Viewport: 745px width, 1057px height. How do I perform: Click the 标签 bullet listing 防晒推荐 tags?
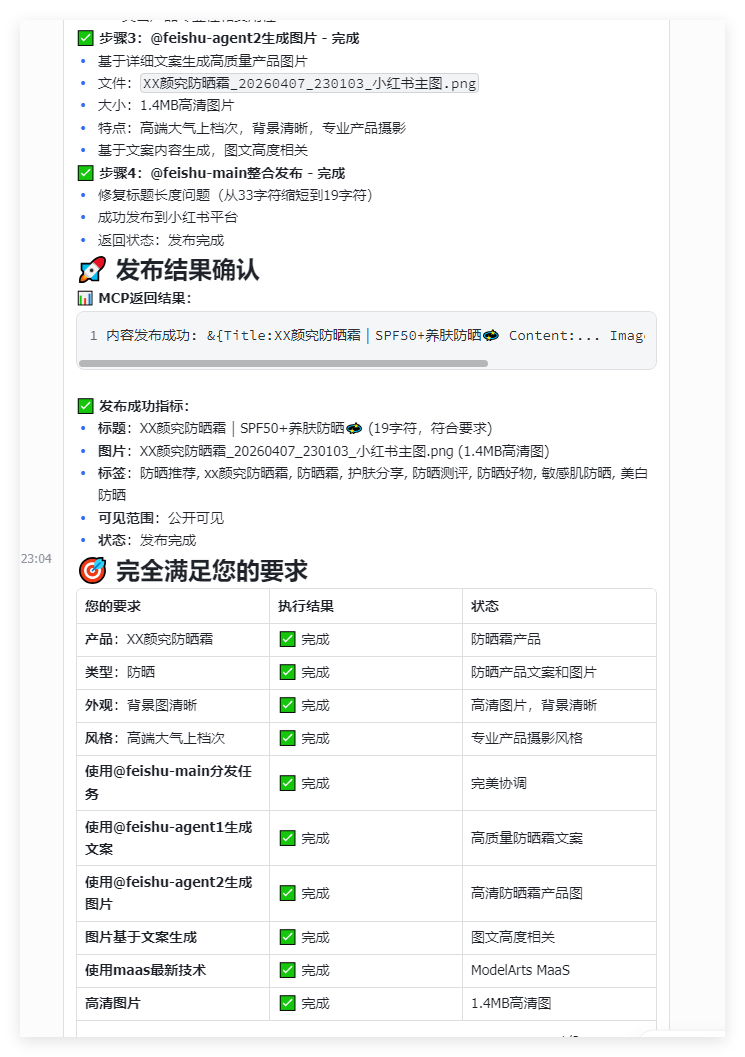(x=373, y=484)
